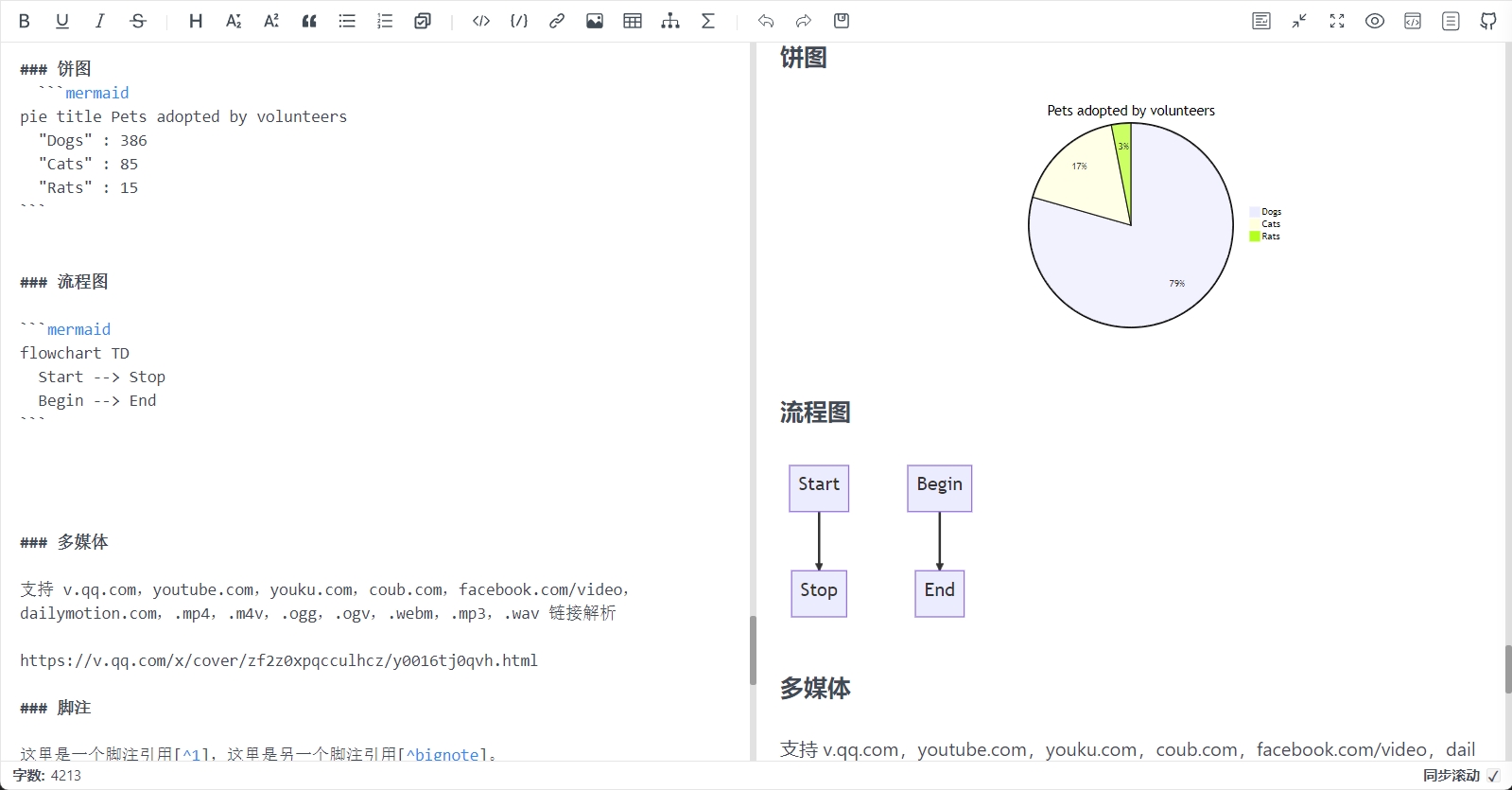
Task: Click the '"Cats" : 85' line in editor
Action: click(88, 164)
